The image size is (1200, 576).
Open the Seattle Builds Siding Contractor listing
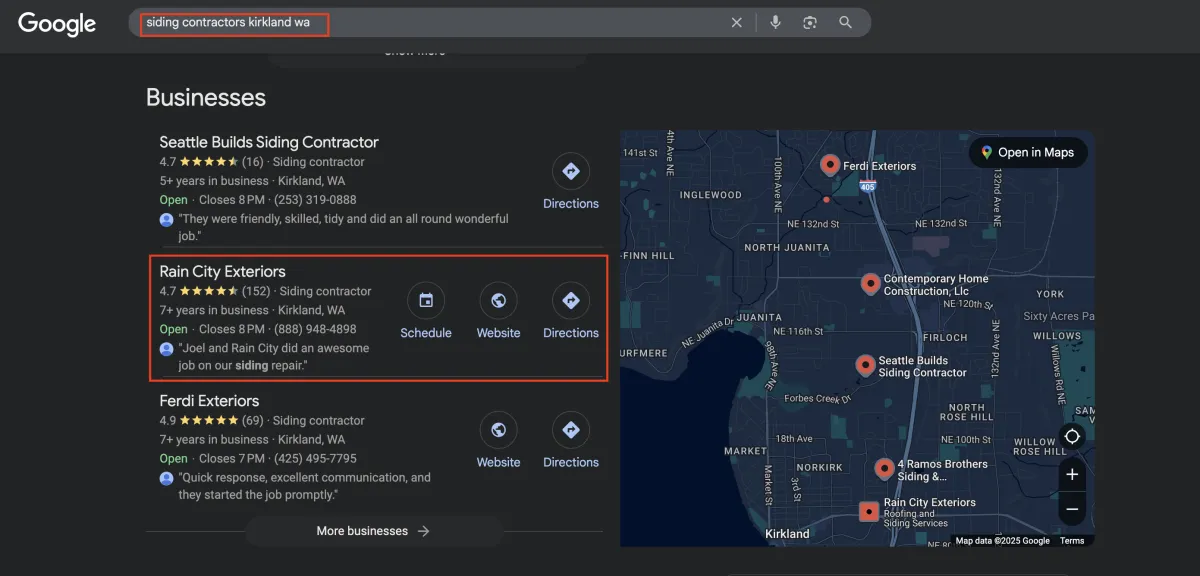coord(269,142)
